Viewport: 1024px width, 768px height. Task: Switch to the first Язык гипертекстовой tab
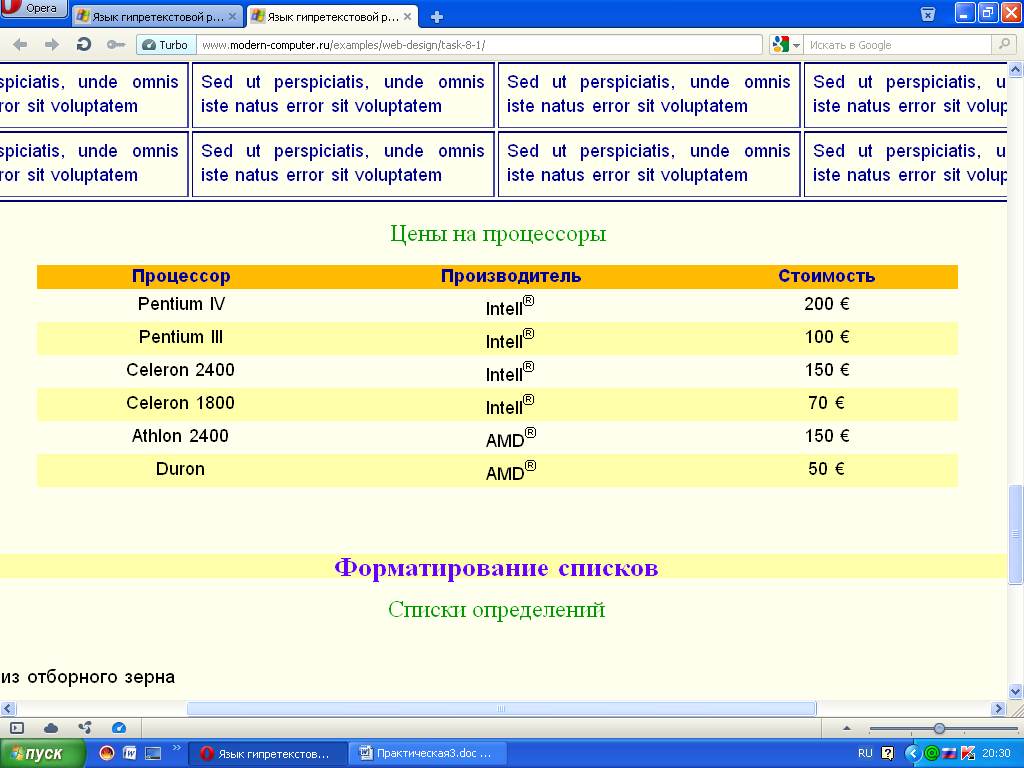[x=157, y=17]
